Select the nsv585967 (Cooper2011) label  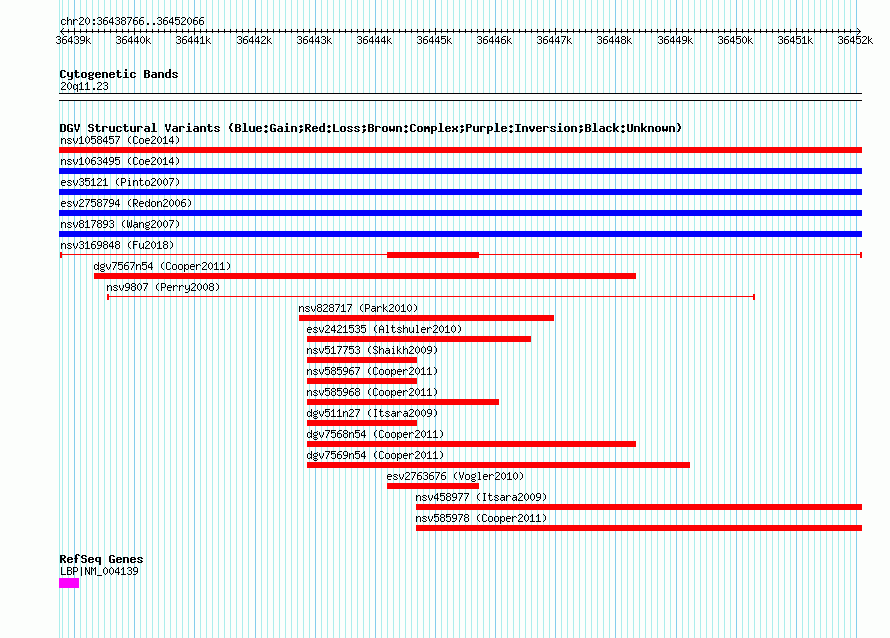(372, 371)
